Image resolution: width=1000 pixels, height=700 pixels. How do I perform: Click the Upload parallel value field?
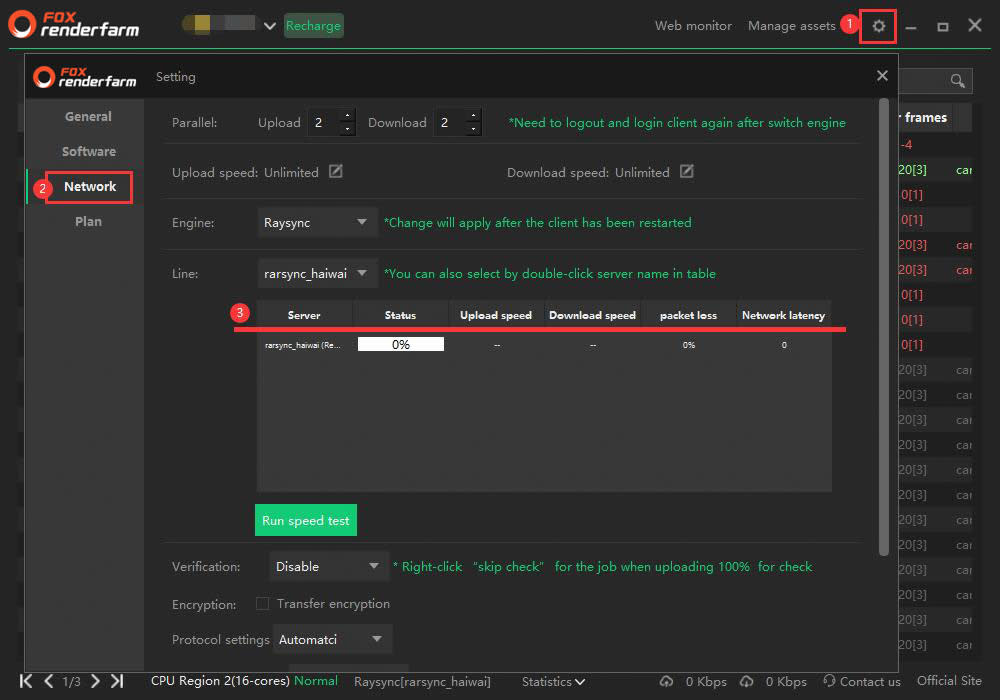point(324,122)
